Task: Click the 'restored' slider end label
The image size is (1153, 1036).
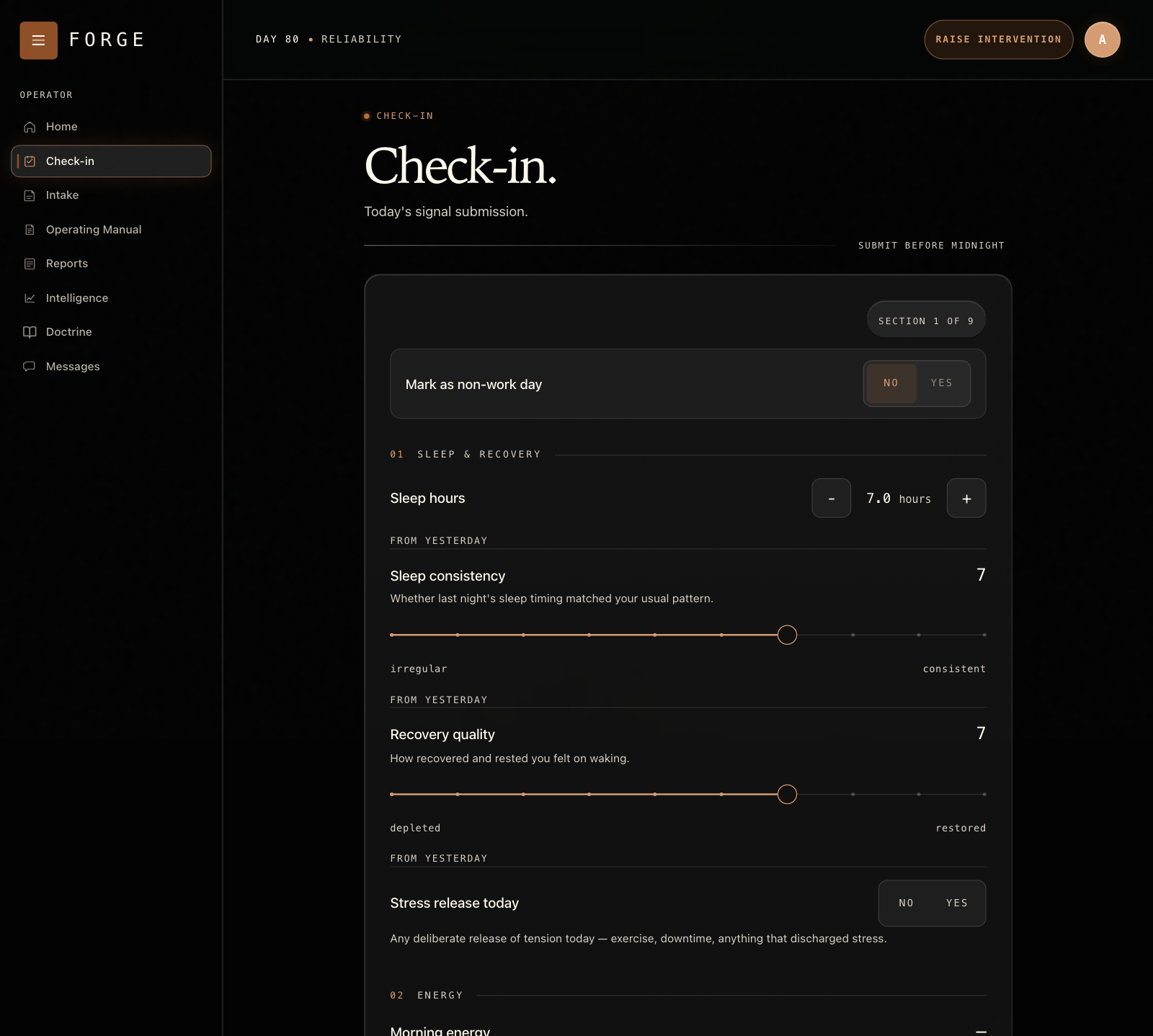Action: pos(961,829)
